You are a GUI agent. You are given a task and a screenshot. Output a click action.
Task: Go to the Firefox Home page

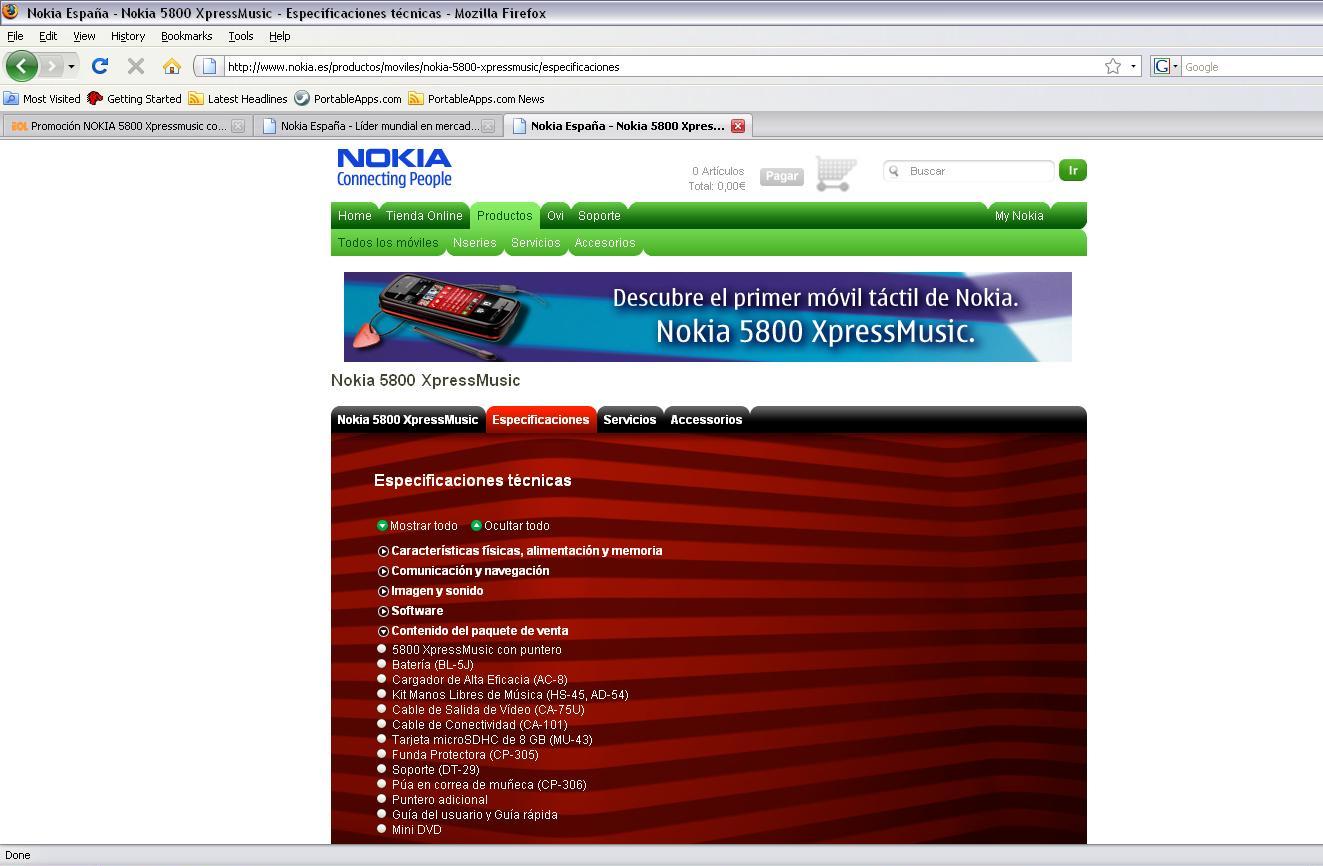(x=172, y=66)
